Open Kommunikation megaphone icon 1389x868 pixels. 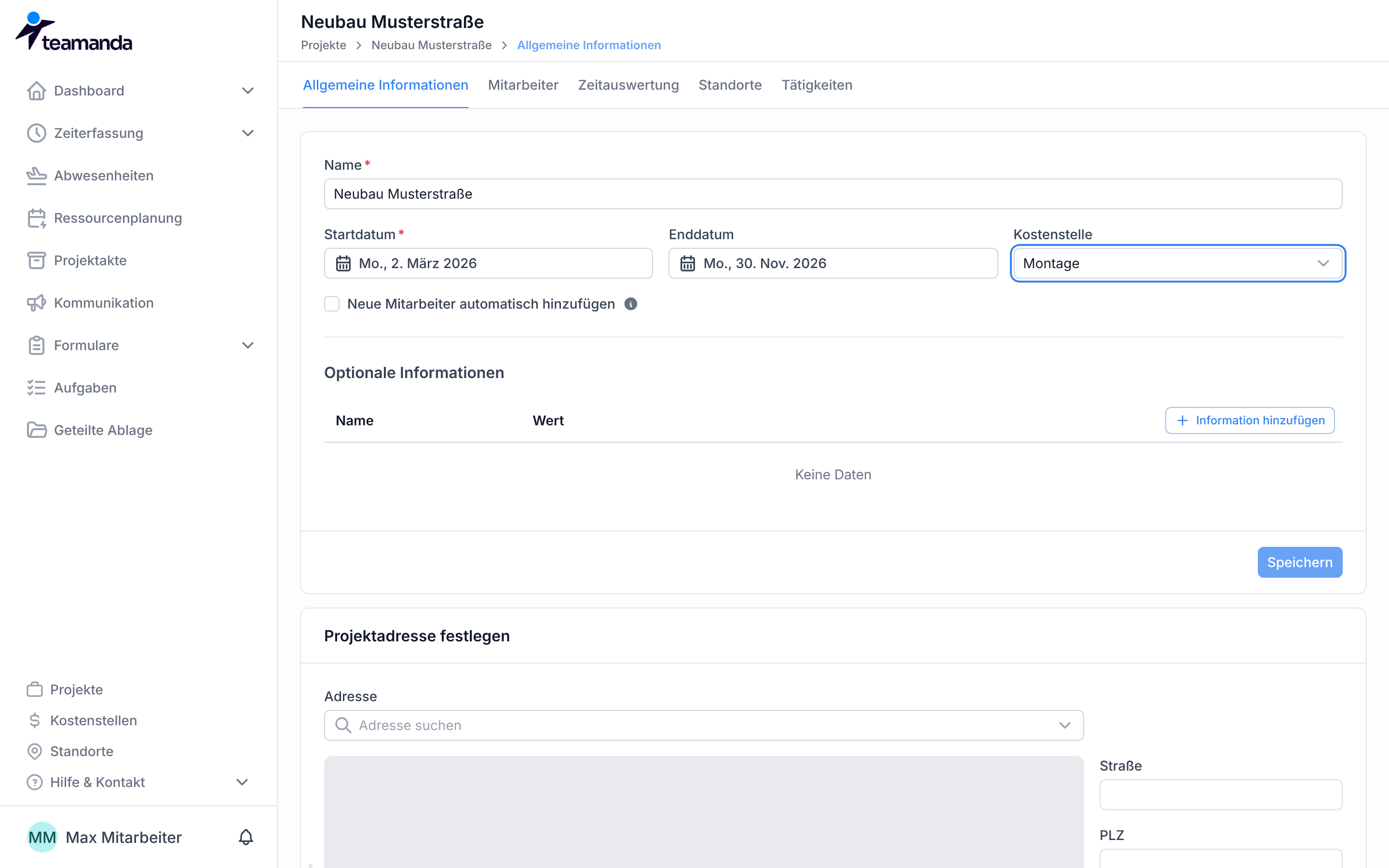[x=36, y=303]
